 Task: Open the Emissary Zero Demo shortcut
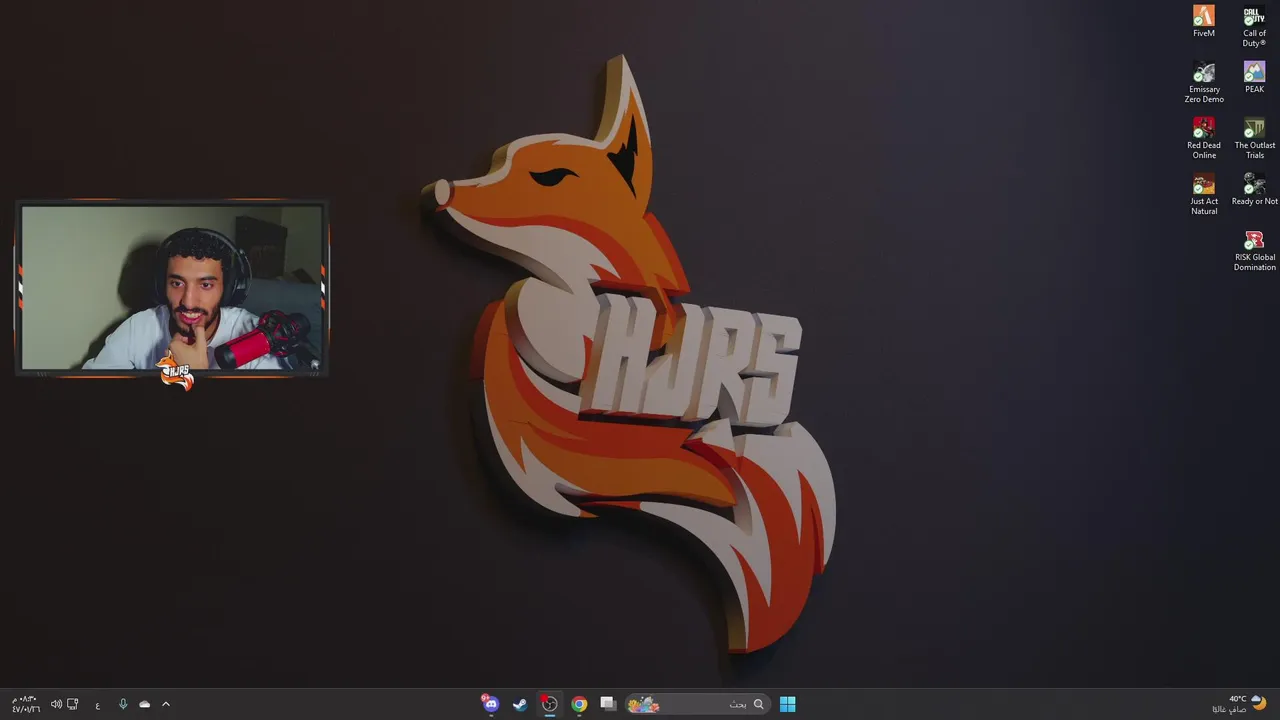point(1204,83)
